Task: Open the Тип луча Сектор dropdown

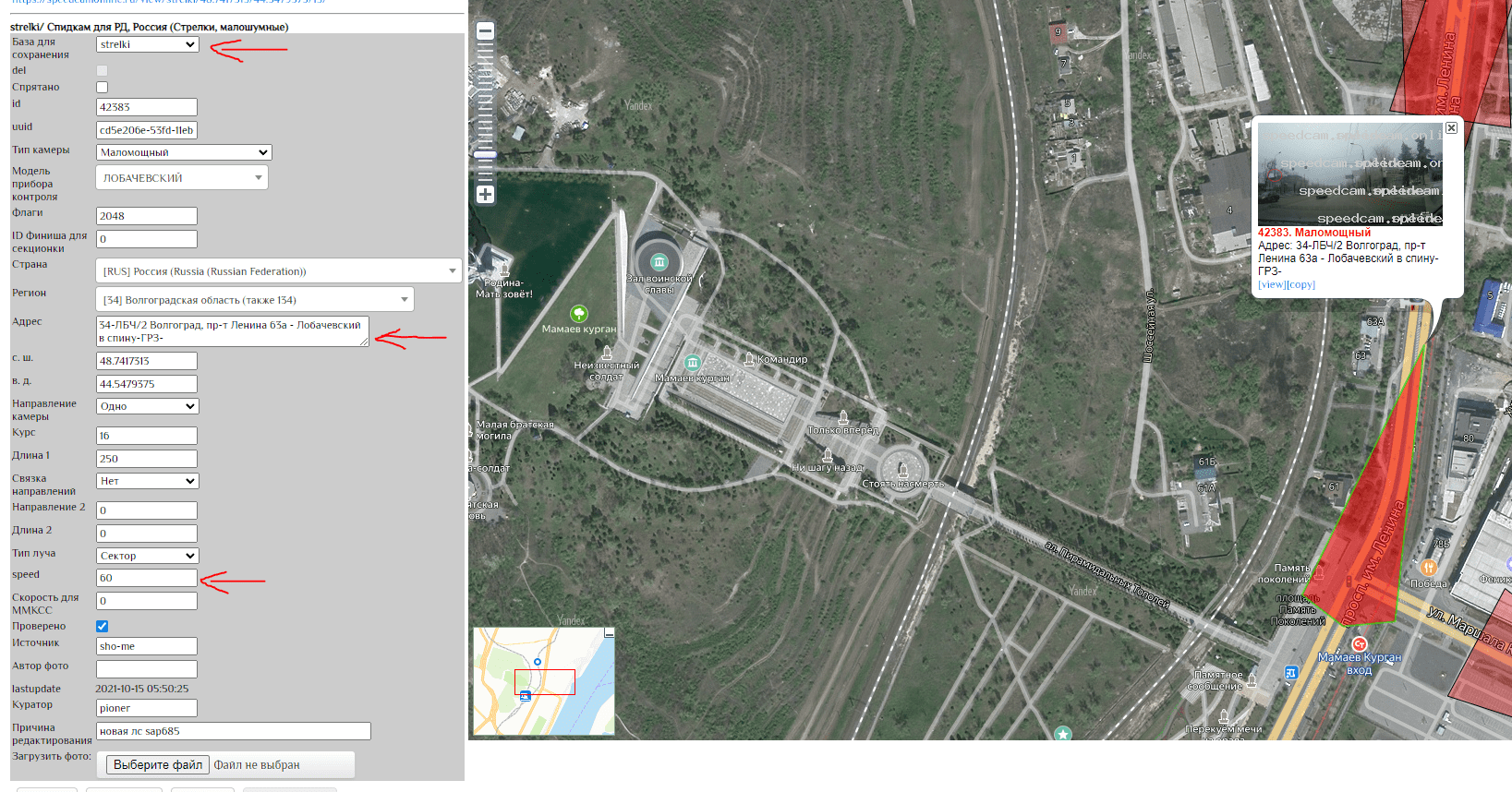Action: coord(148,556)
